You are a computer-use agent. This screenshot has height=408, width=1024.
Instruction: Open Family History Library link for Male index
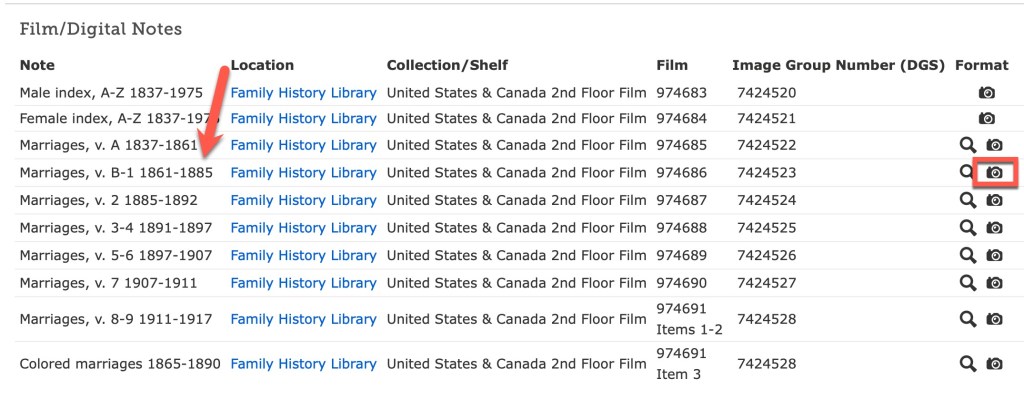[303, 93]
